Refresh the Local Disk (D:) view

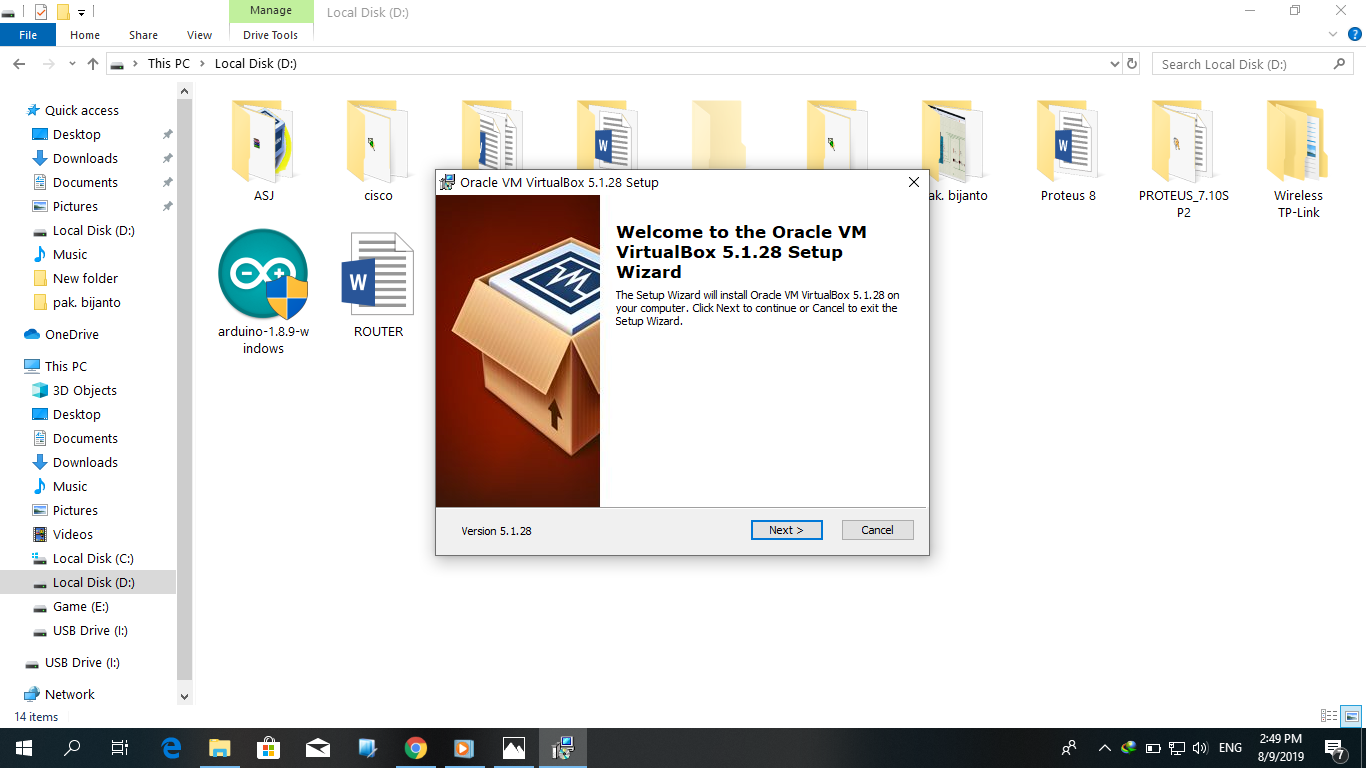[1132, 63]
